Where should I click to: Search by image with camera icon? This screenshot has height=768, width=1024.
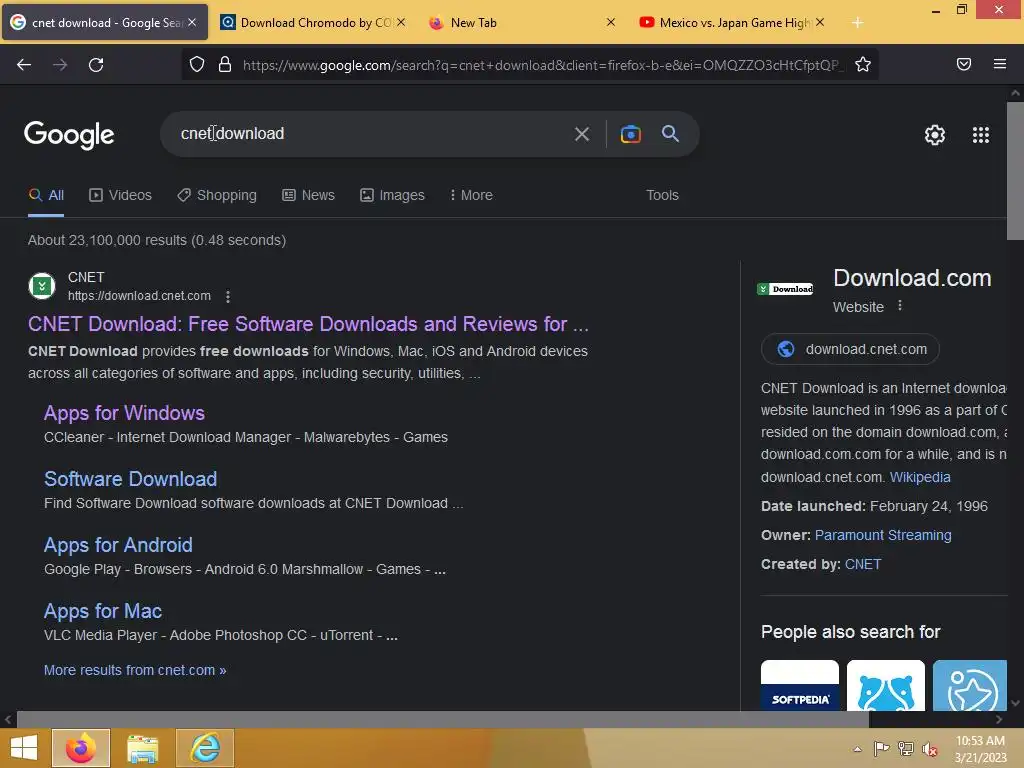(630, 134)
